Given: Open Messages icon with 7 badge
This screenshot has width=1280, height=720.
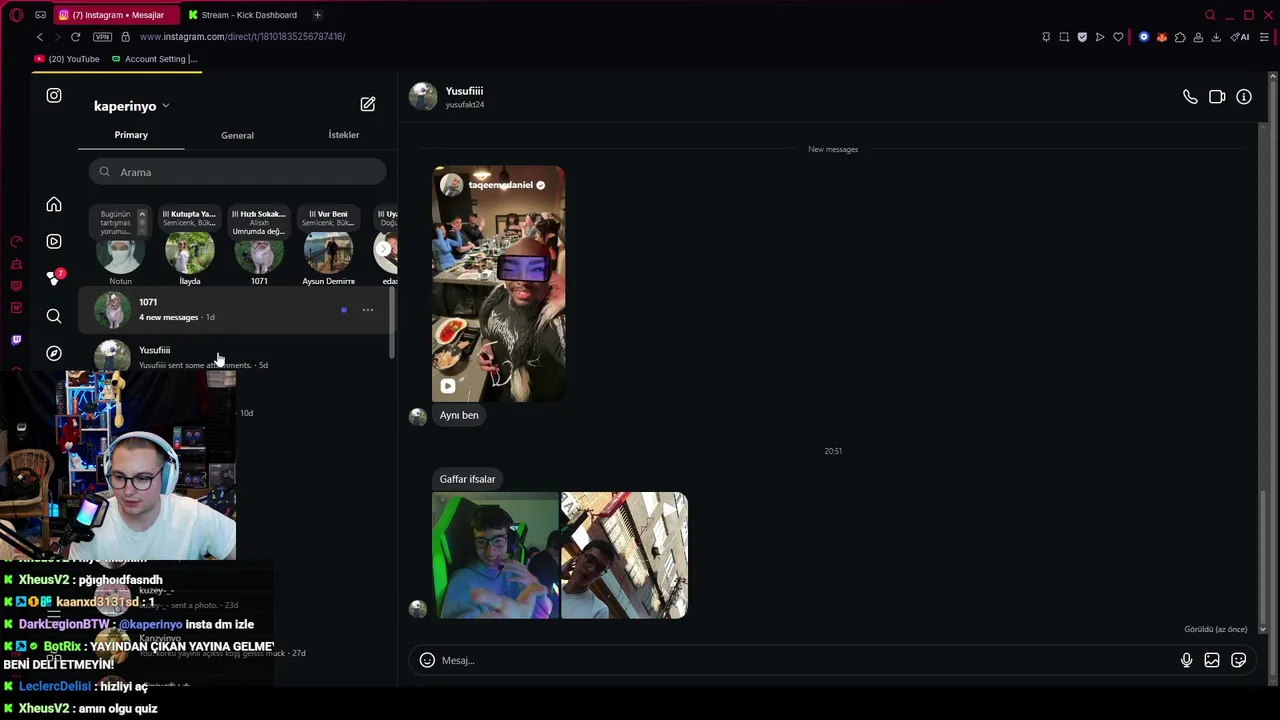Looking at the screenshot, I should [55, 278].
